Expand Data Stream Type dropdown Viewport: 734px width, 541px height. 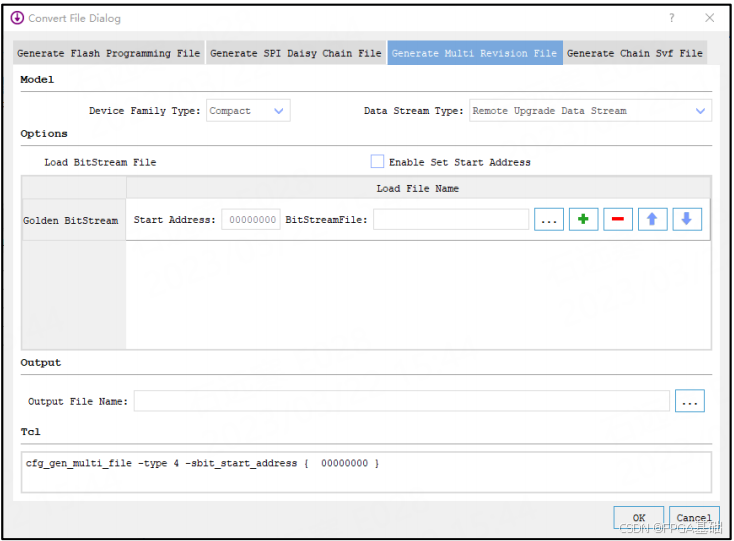click(x=590, y=110)
